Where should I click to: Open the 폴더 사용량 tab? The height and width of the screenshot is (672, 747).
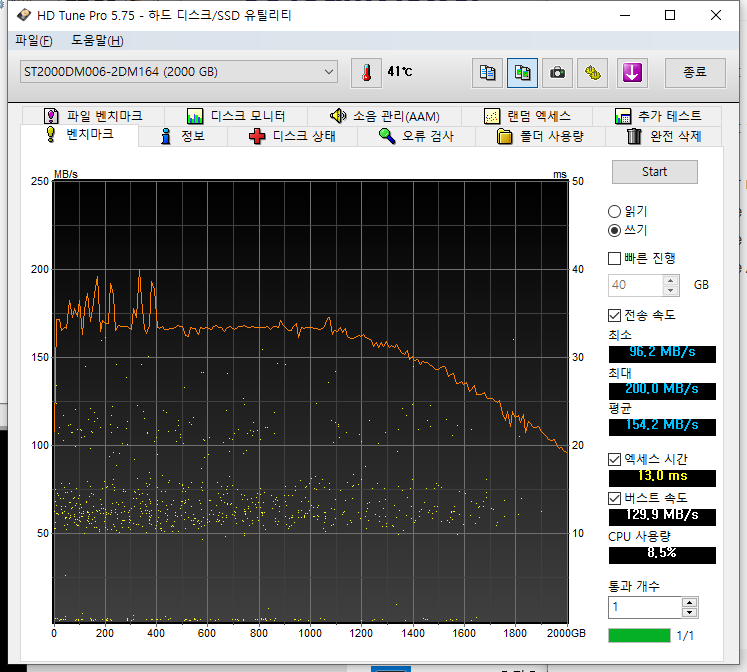(x=540, y=136)
